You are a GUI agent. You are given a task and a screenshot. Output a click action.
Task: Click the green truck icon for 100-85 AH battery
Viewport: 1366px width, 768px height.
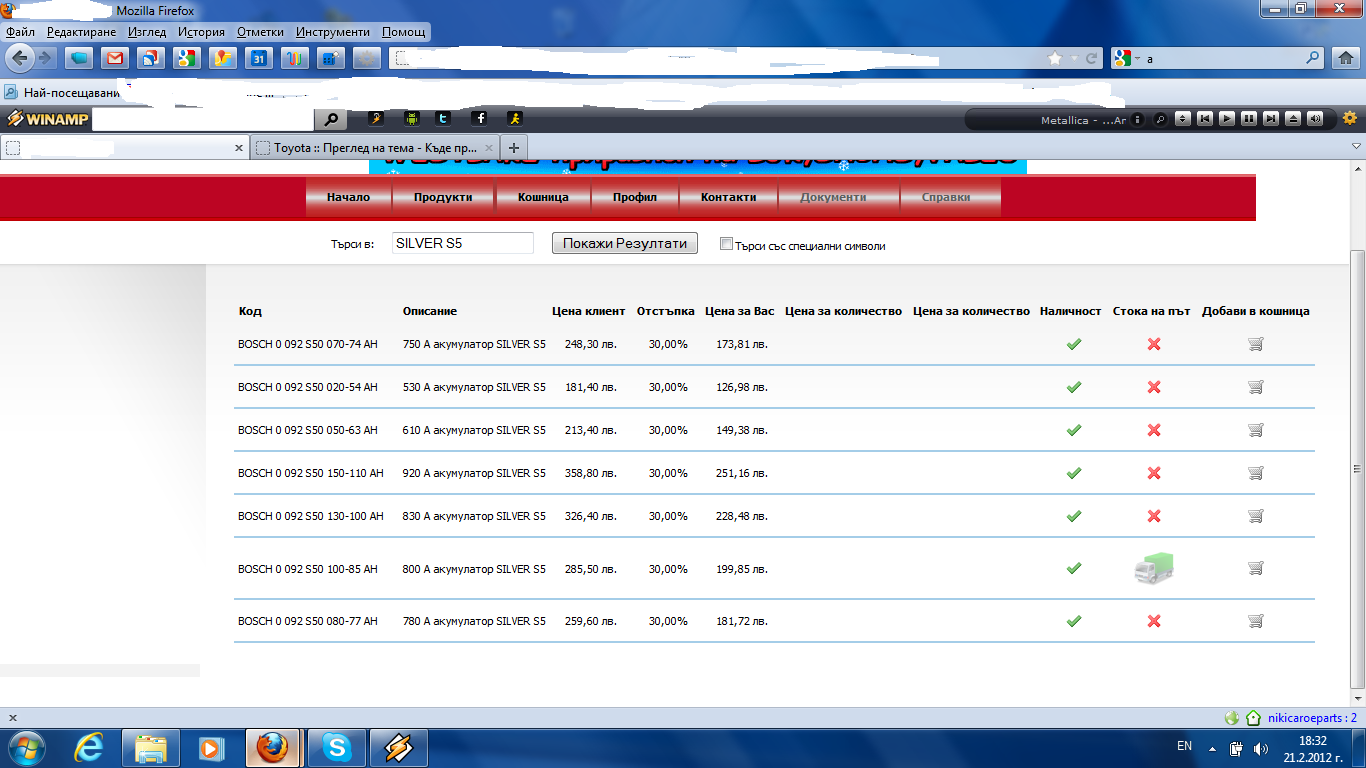tap(1153, 568)
